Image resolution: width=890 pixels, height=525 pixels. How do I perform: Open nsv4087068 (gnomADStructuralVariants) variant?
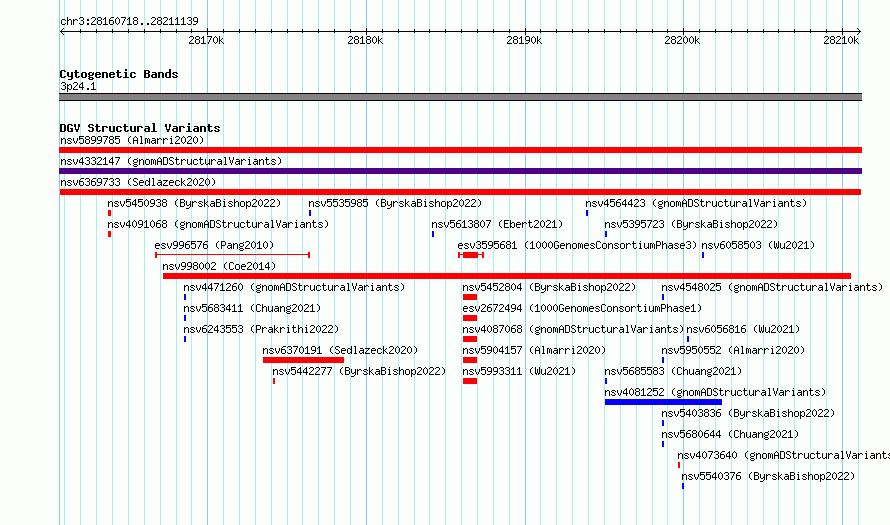coord(573,329)
